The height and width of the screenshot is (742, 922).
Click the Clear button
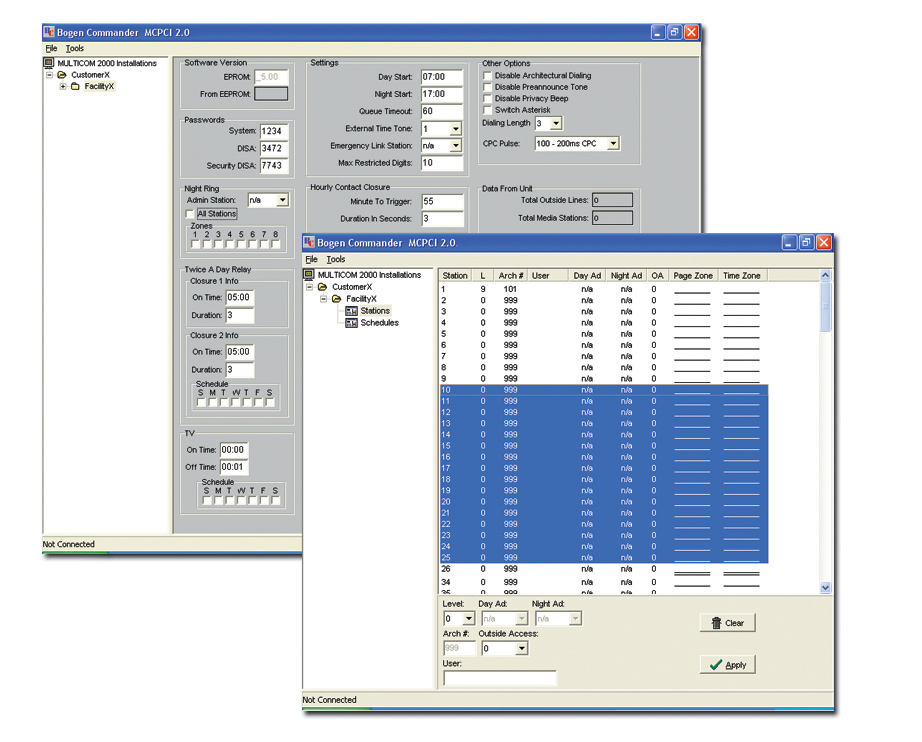pos(727,623)
